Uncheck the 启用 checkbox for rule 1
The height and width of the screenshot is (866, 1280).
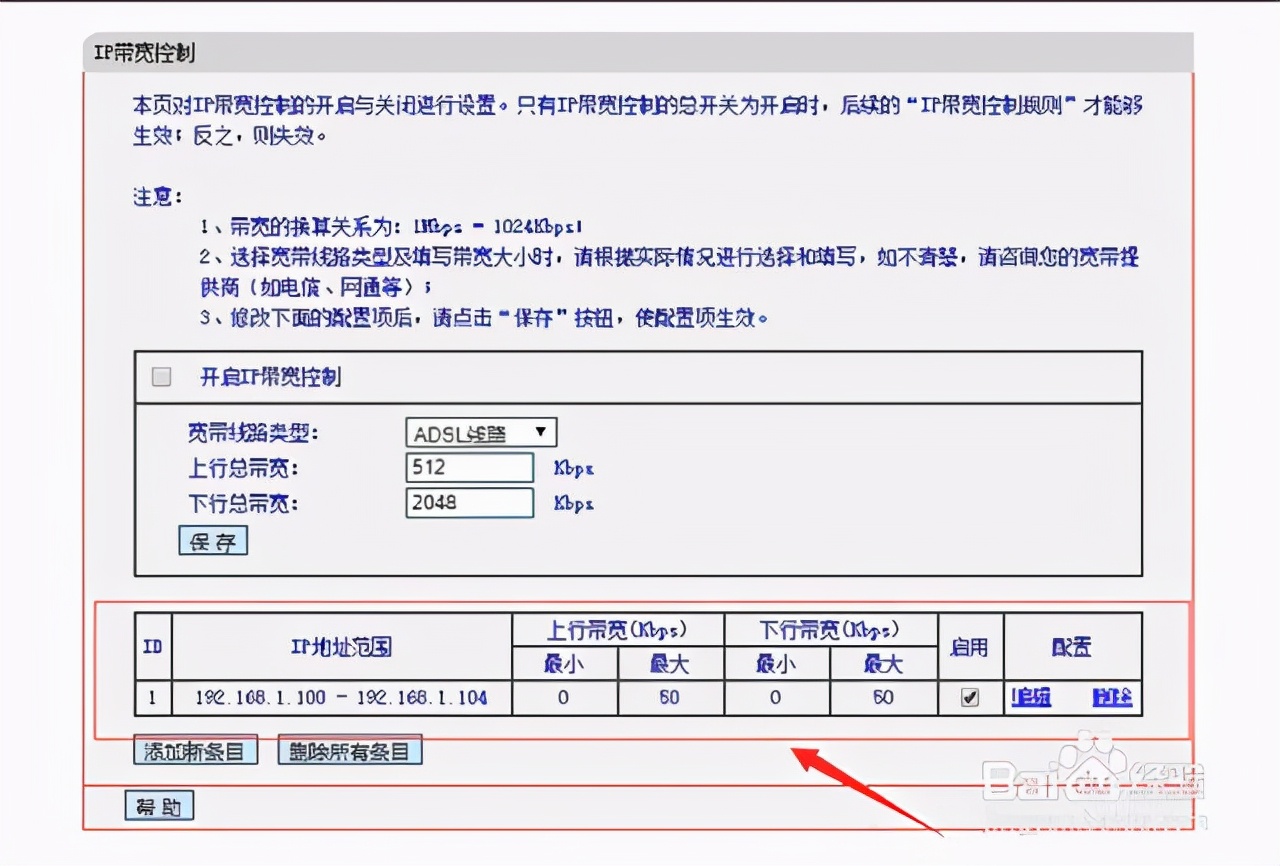coord(968,698)
